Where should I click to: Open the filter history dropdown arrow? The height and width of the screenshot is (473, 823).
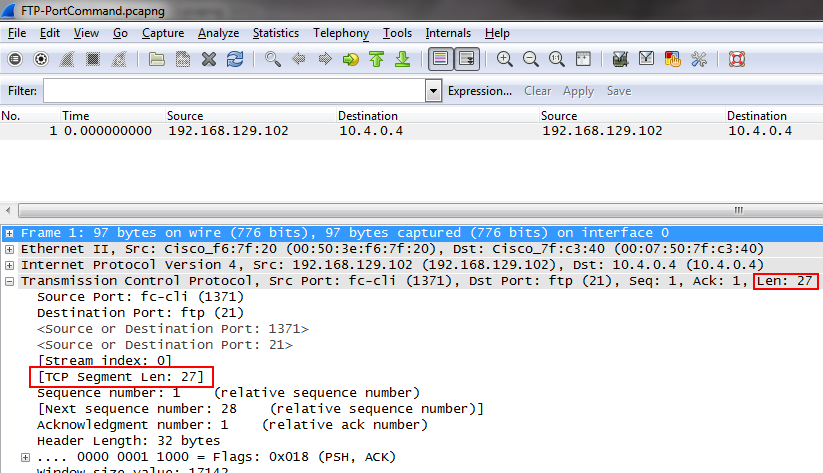click(434, 91)
